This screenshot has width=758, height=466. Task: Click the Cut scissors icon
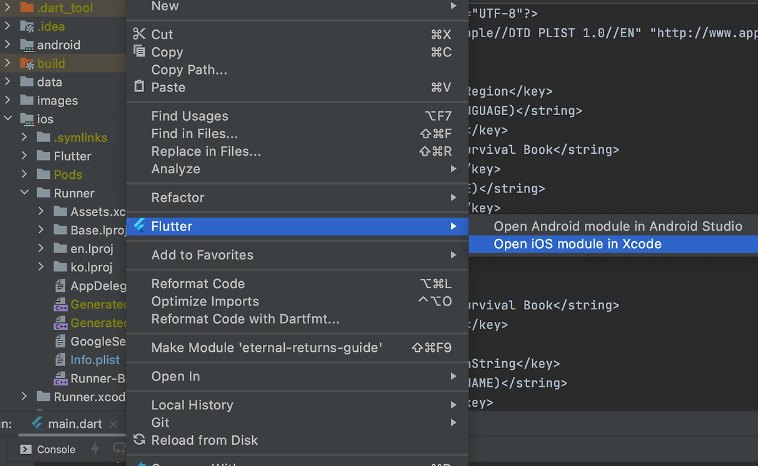[x=139, y=34]
